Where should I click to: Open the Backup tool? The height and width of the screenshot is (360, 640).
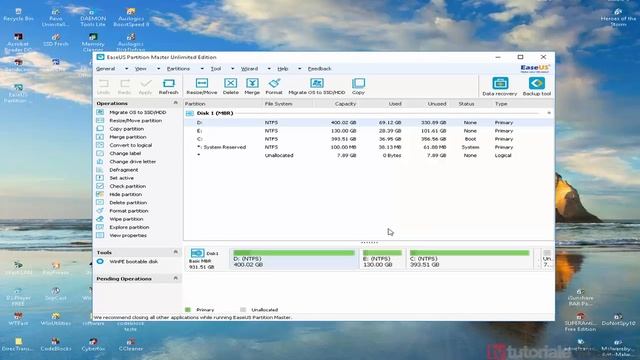pos(537,87)
